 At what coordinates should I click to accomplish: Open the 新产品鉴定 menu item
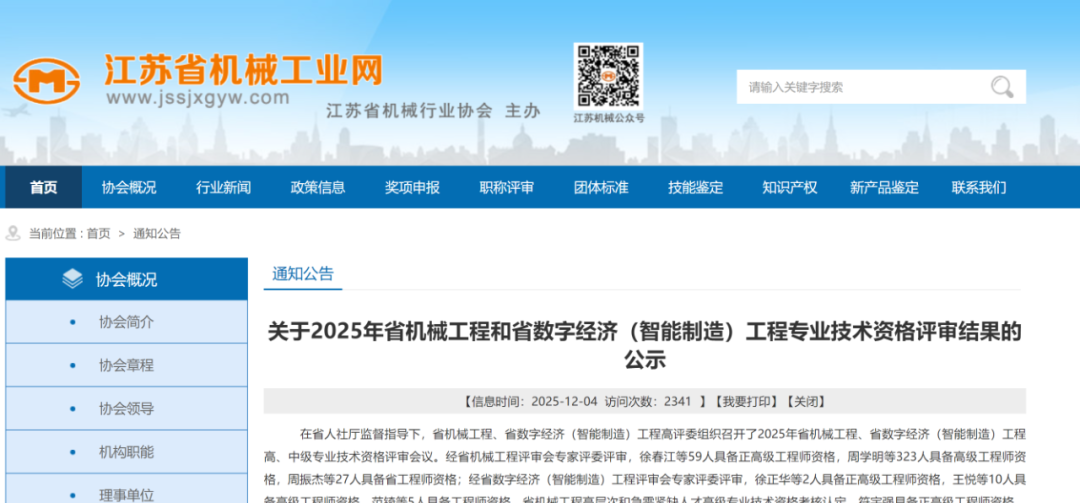pyautogui.click(x=884, y=187)
